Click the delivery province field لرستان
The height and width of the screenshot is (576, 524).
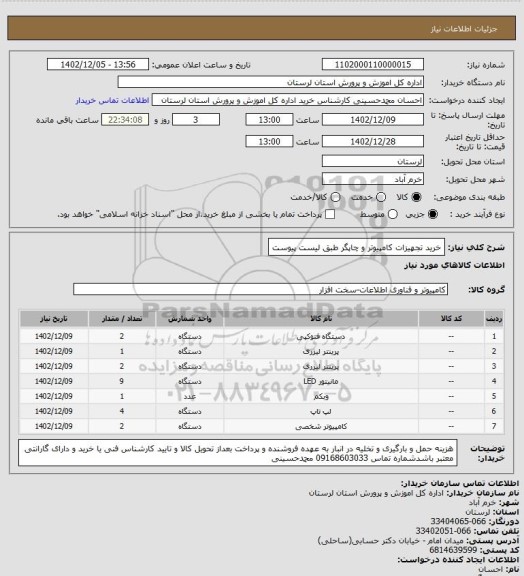373,161
